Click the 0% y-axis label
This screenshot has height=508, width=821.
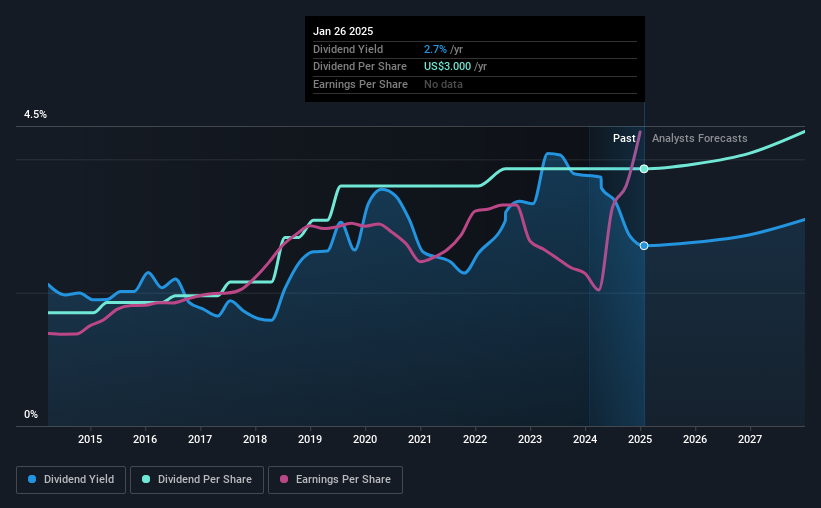click(31, 414)
